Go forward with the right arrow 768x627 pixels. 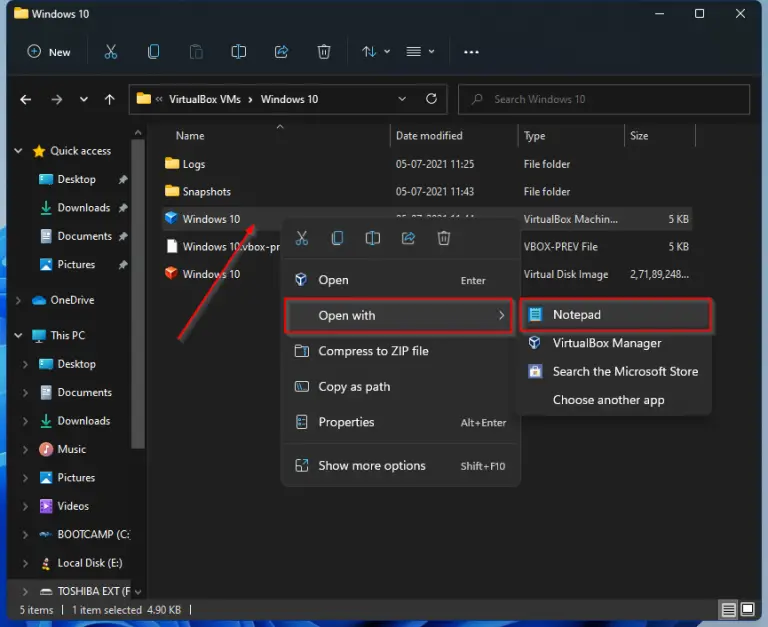click(x=57, y=100)
